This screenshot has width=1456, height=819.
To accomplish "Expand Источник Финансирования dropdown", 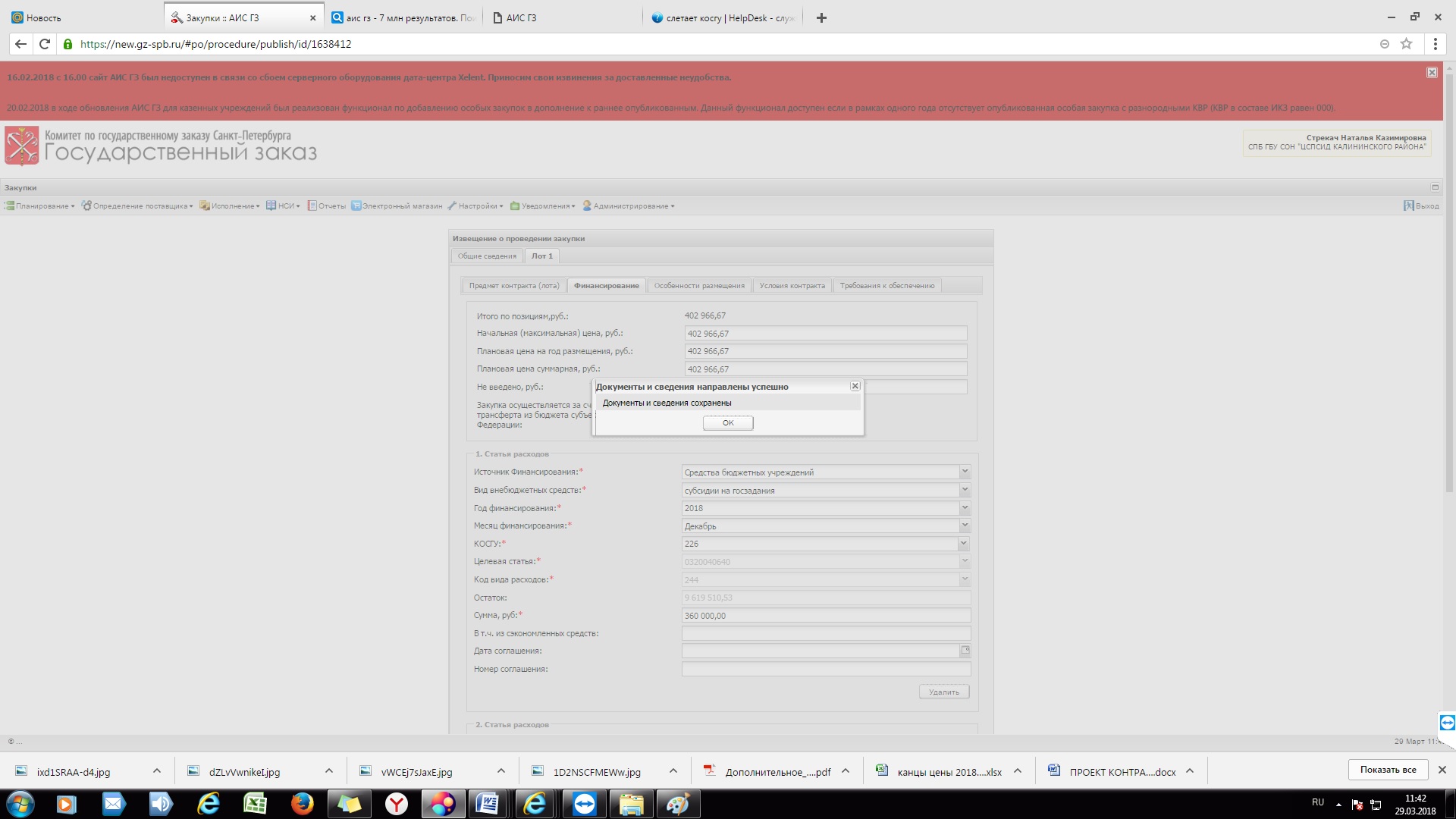I will 965,472.
